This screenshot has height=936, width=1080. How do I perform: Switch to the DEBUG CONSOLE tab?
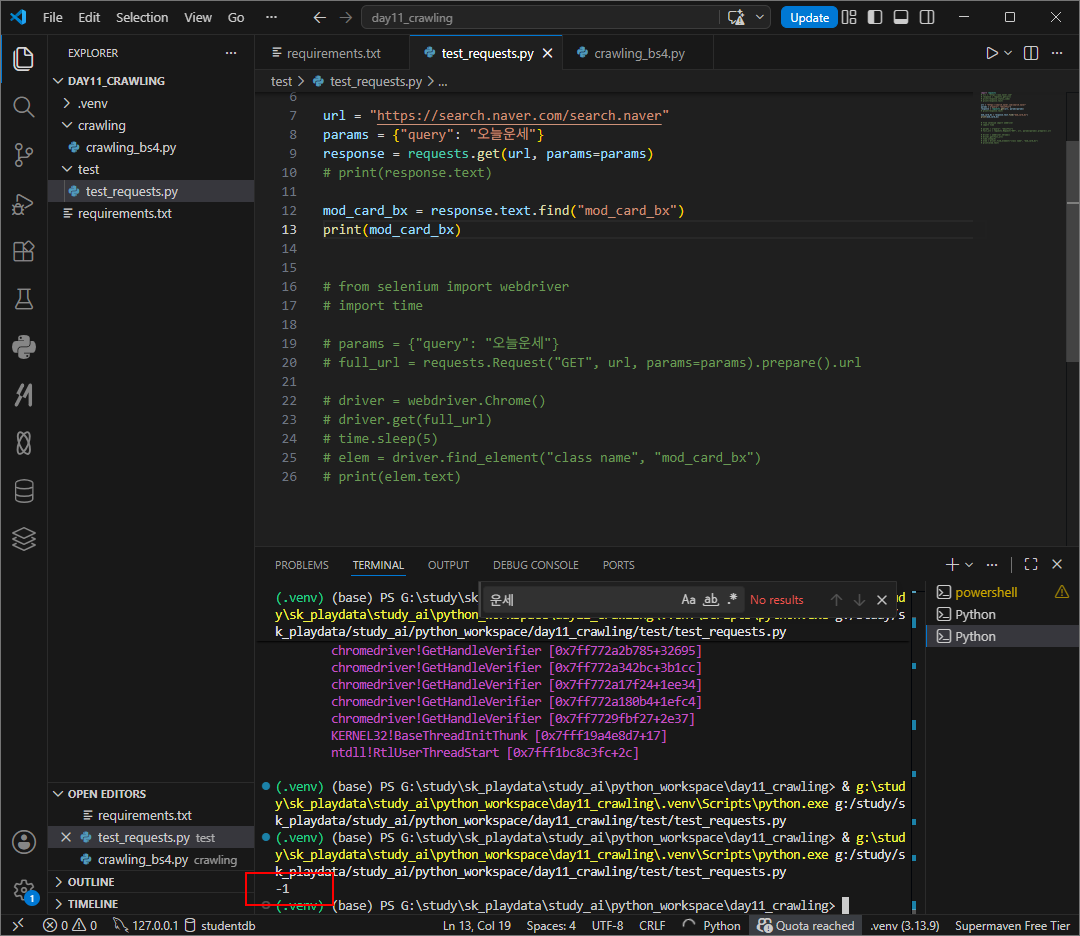click(x=535, y=565)
